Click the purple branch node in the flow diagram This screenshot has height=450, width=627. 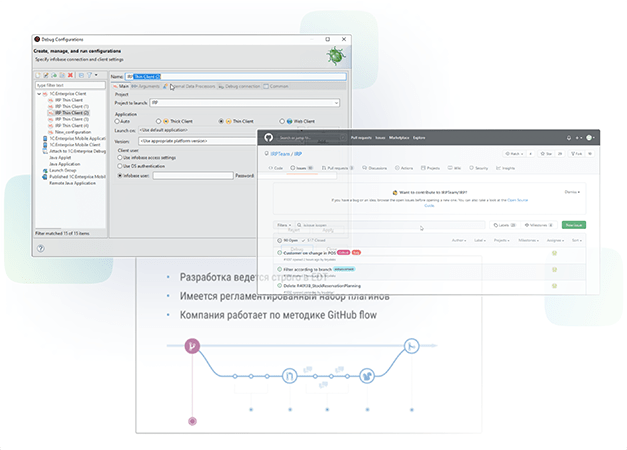pyautogui.click(x=192, y=346)
